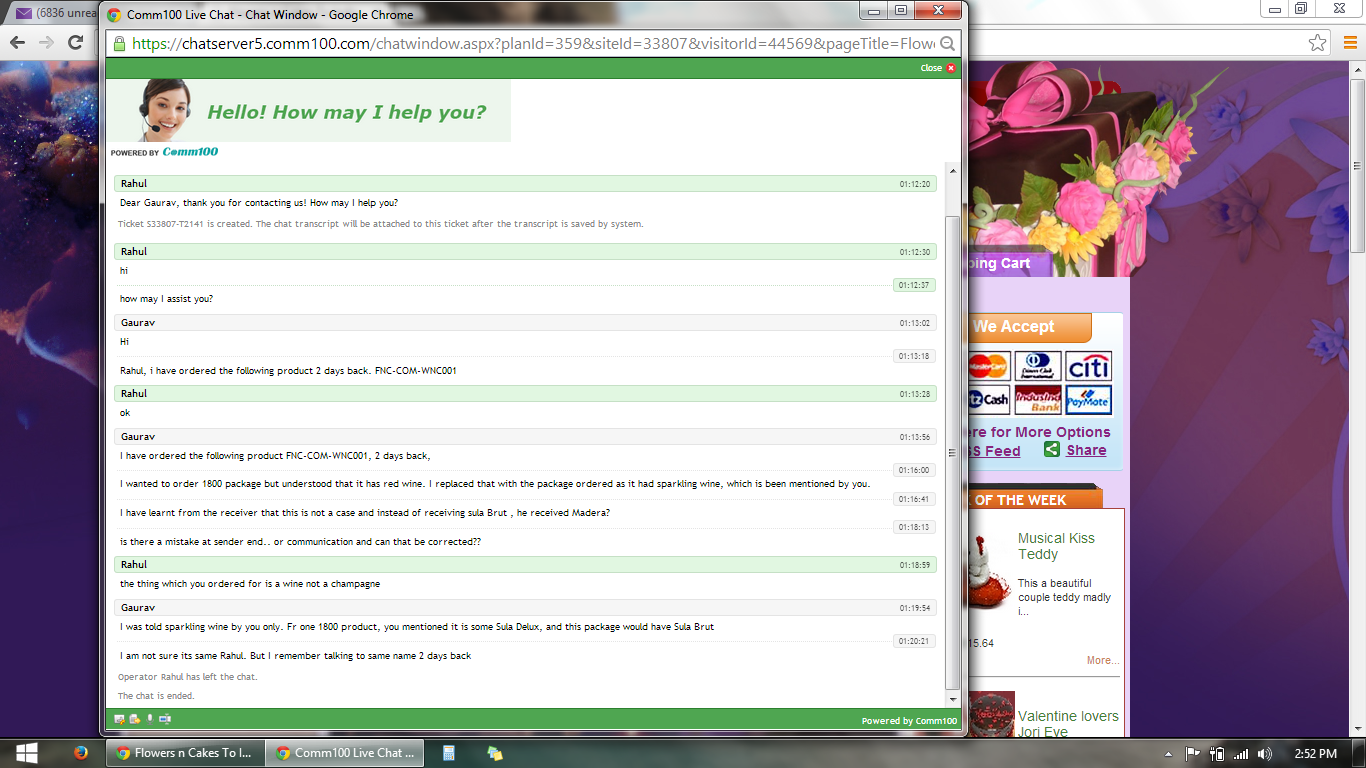
Task: Click the zoom magnifier icon in address bar
Action: click(948, 44)
